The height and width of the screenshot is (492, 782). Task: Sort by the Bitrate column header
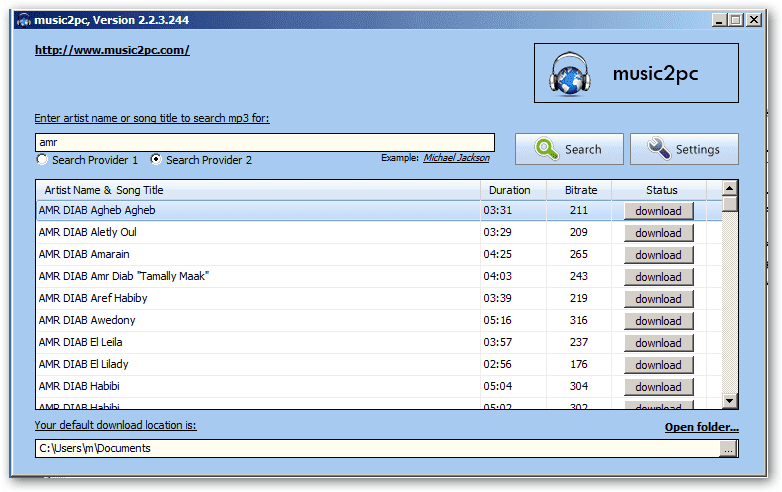point(579,190)
